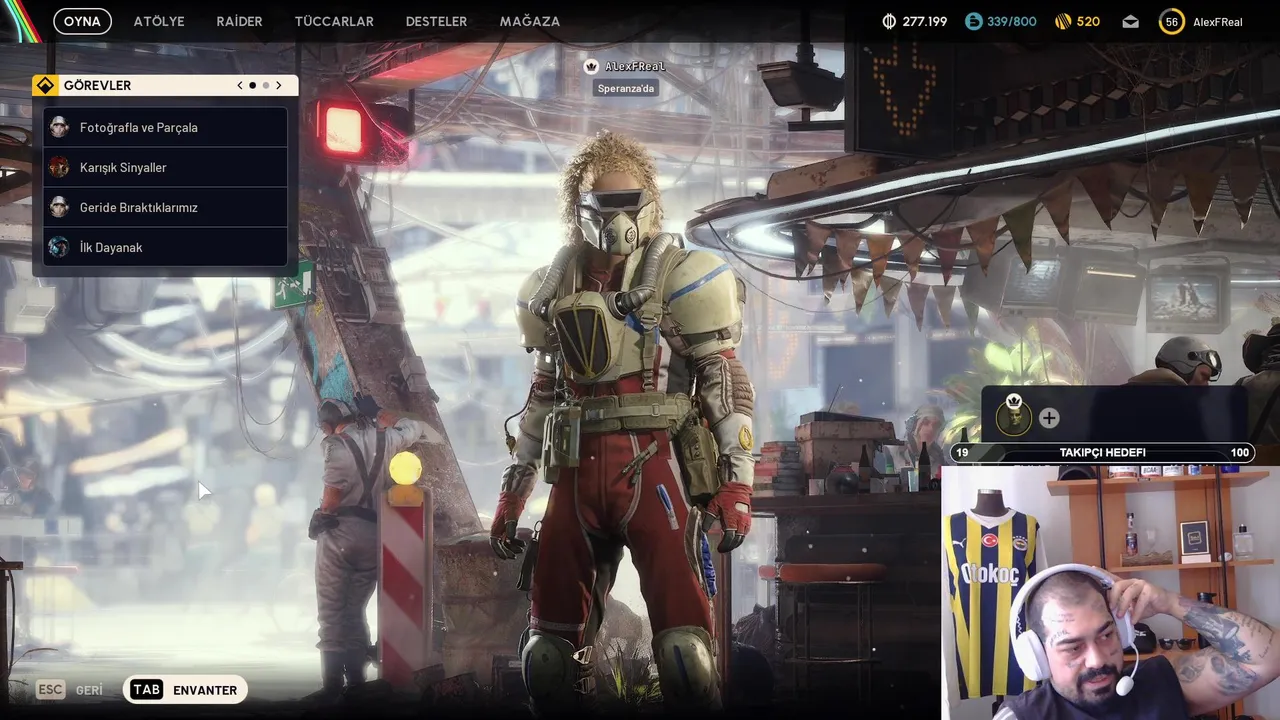1280x720 pixels.
Task: Click the blue token icon next to 339/800
Action: (x=973, y=21)
